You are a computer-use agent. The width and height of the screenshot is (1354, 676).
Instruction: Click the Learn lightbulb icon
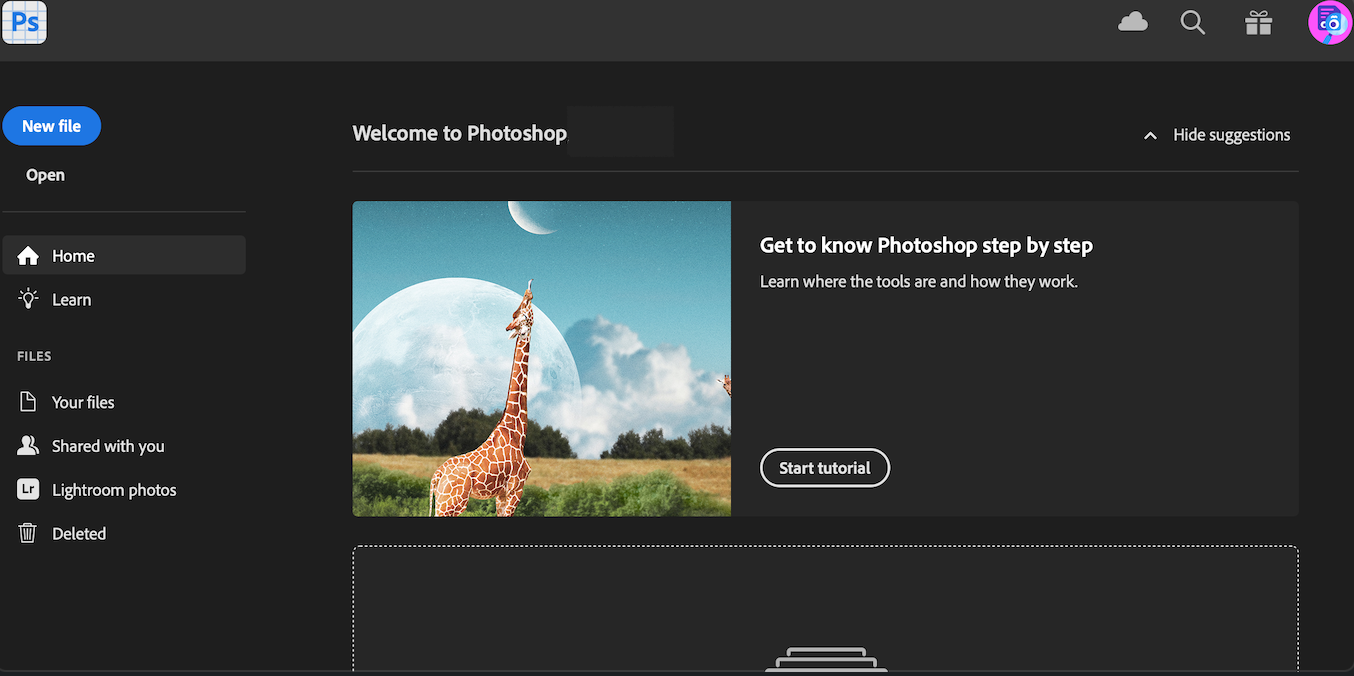[28, 299]
